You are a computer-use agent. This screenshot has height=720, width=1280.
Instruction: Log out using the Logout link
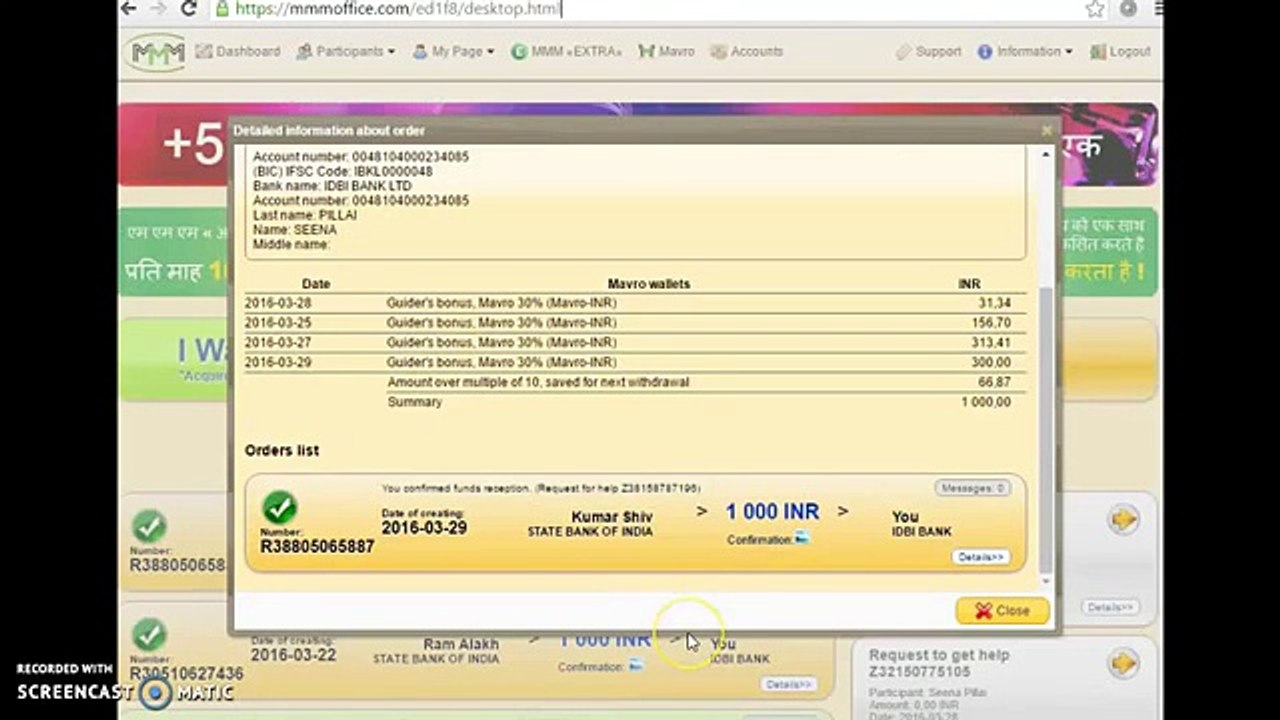click(x=1120, y=51)
